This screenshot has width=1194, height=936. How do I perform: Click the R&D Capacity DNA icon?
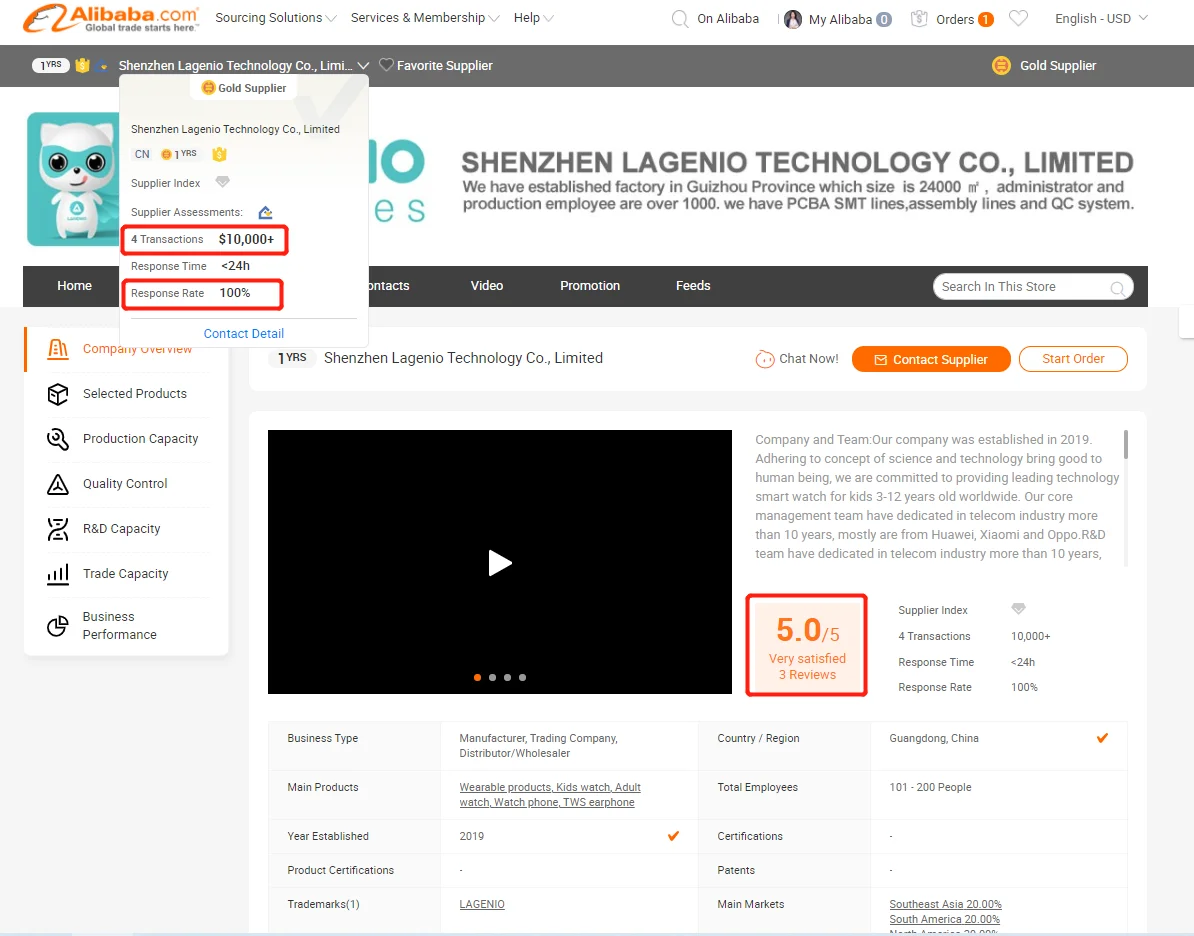(58, 529)
